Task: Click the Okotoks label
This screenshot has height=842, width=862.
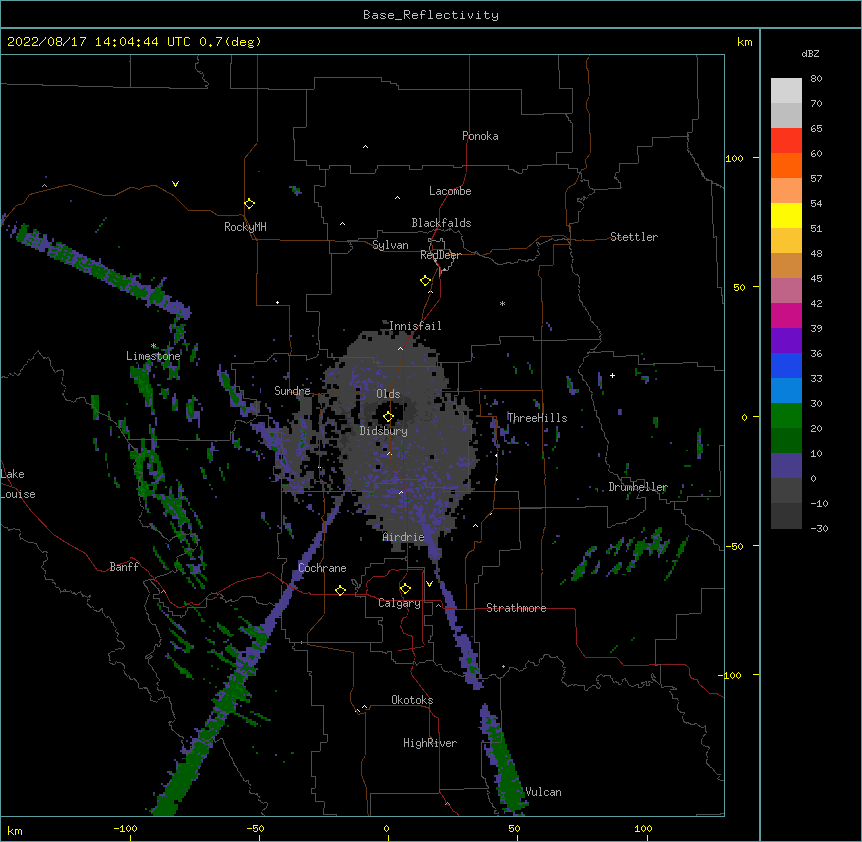Action: coord(412,700)
